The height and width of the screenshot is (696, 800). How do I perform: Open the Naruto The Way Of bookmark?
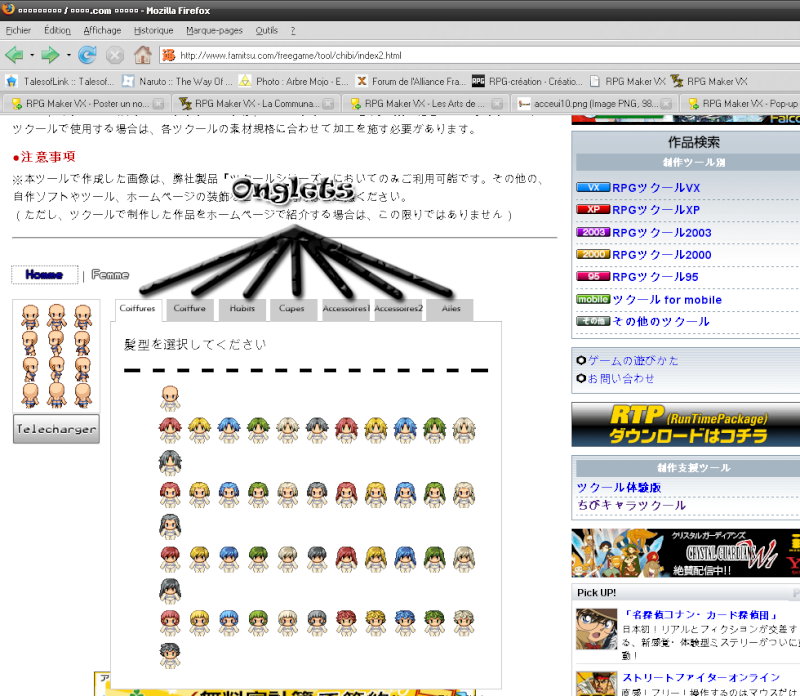[x=178, y=81]
